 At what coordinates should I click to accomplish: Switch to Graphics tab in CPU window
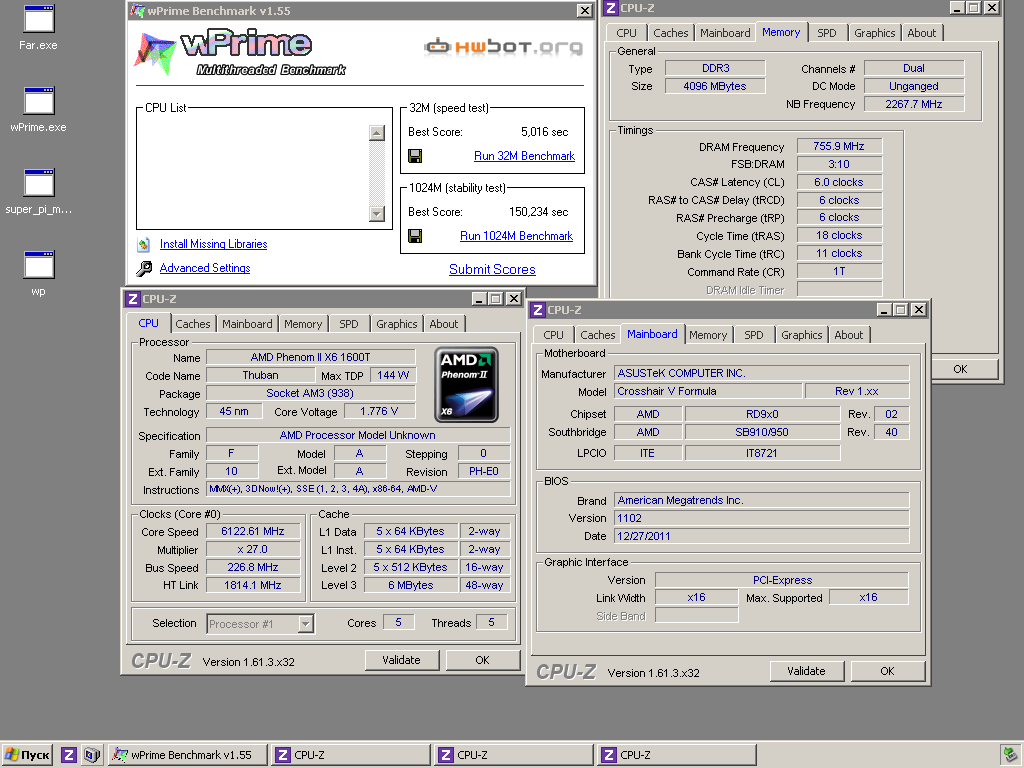(x=396, y=324)
